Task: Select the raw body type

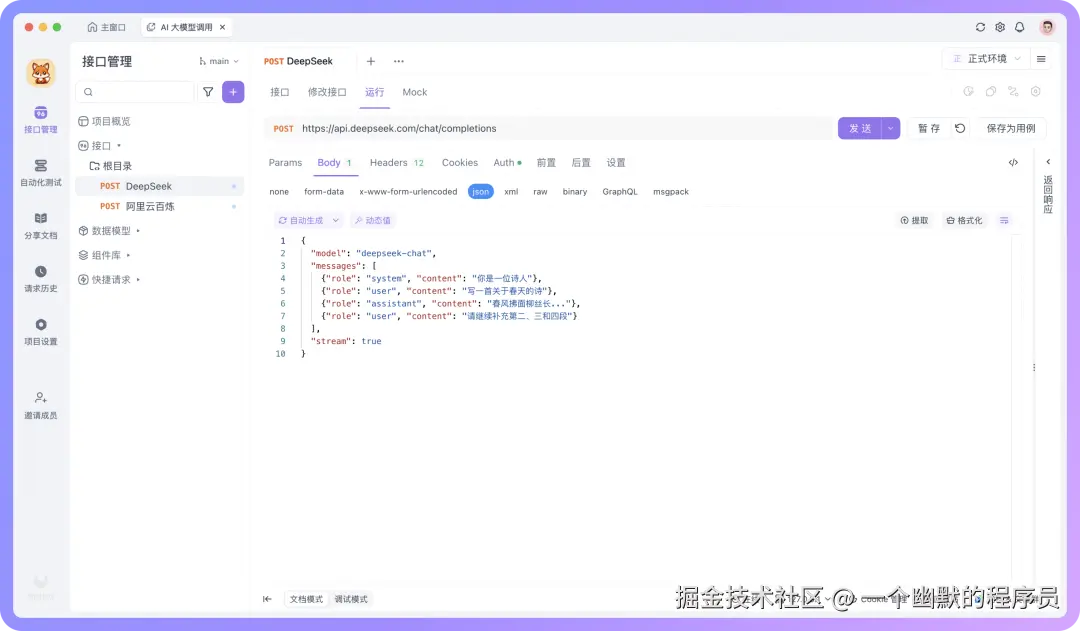Action: [x=540, y=192]
